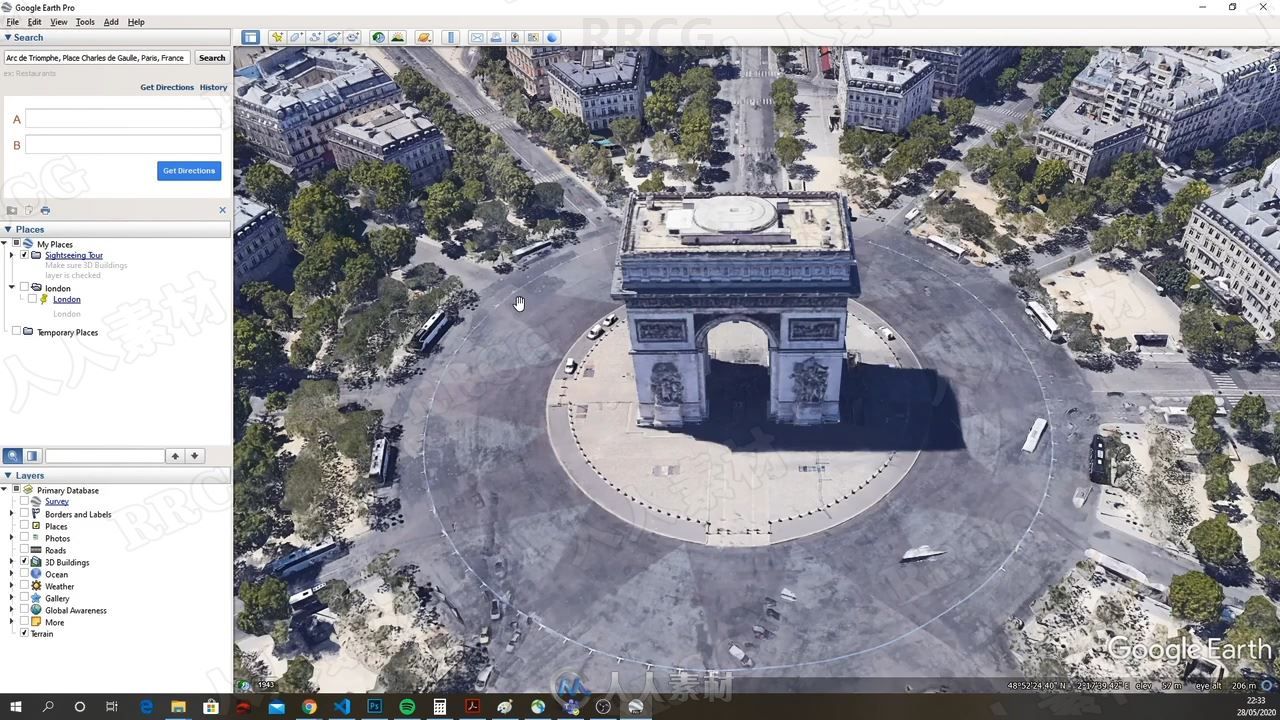This screenshot has width=1280, height=720.
Task: Open the View menu
Action: [x=59, y=21]
